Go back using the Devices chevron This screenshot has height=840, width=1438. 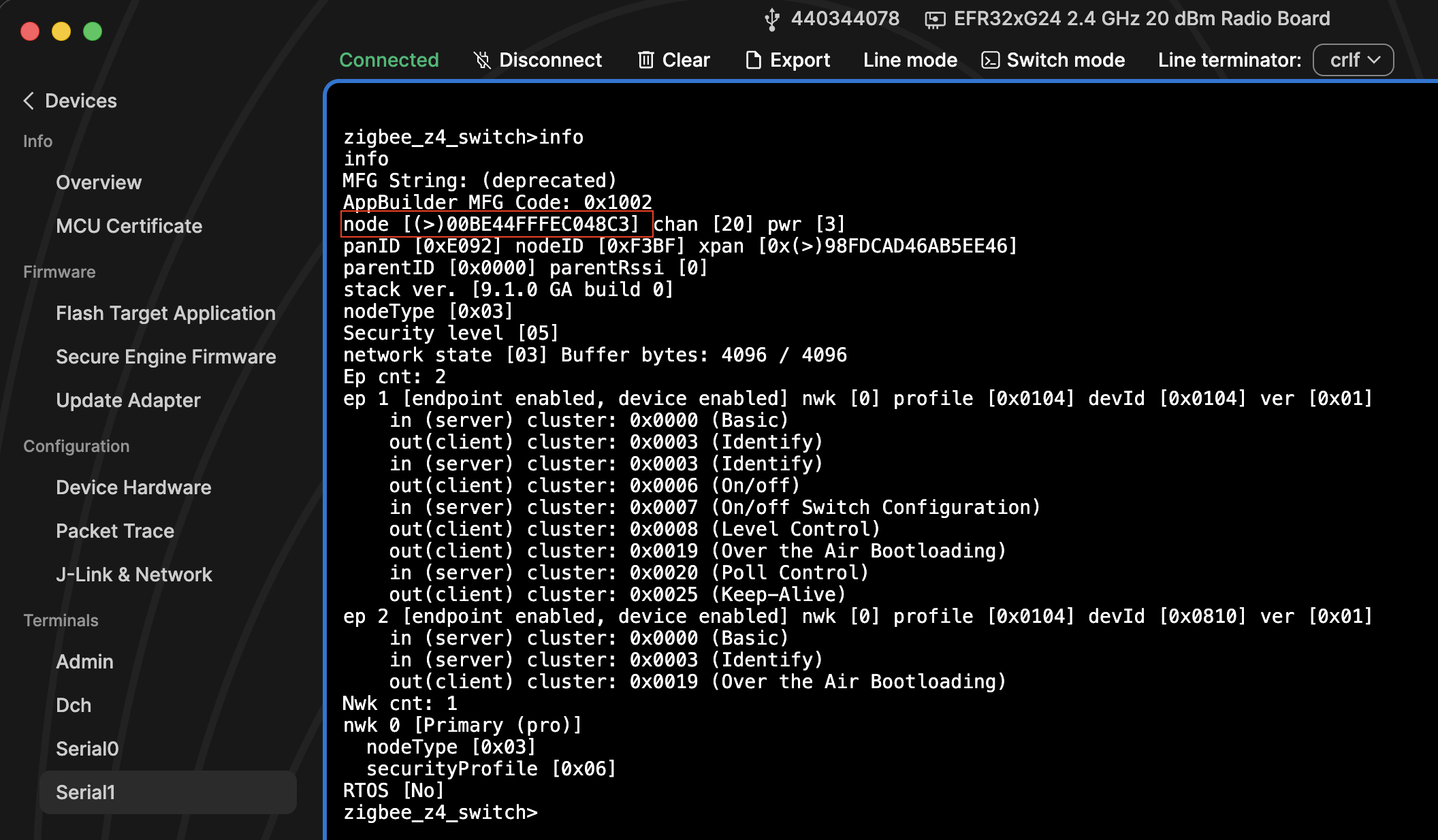pos(29,101)
